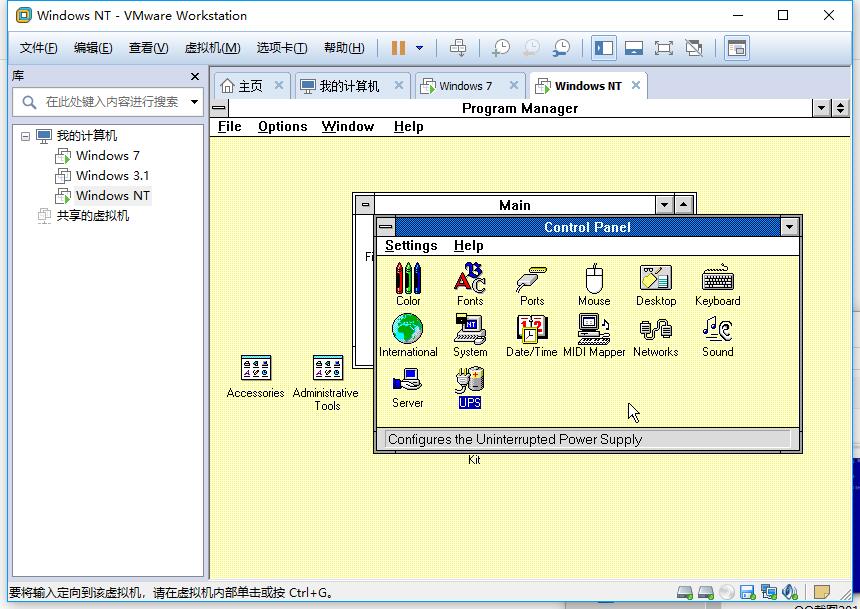
Task: Pause the virtual machine with the pause button
Action: (399, 48)
